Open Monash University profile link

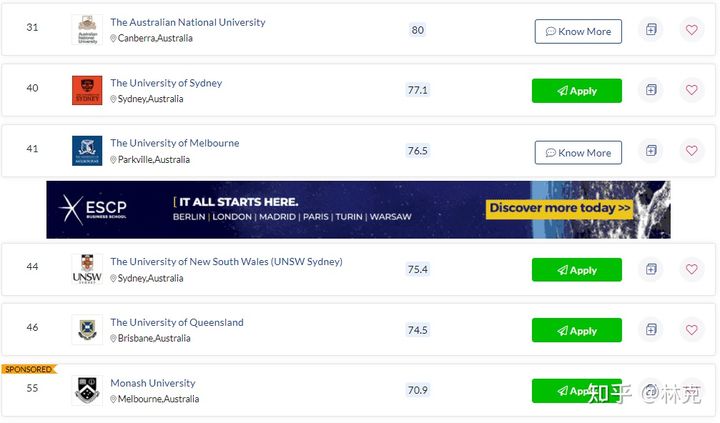(x=152, y=383)
